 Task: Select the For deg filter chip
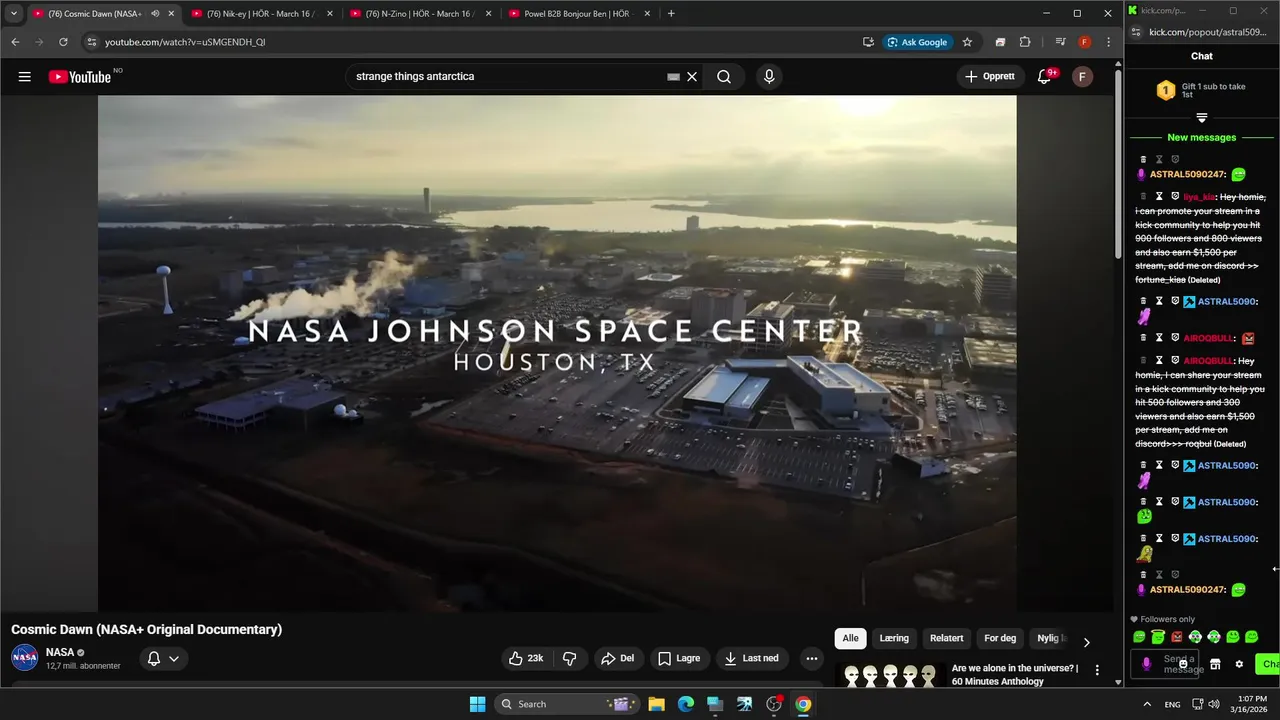pos(1000,638)
